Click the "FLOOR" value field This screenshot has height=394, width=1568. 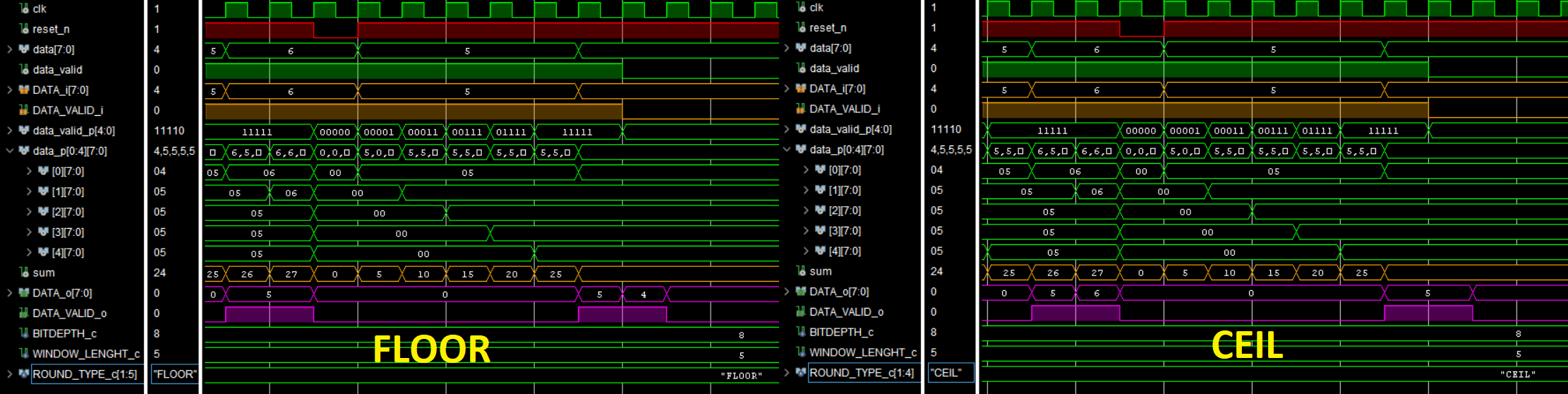(x=174, y=374)
